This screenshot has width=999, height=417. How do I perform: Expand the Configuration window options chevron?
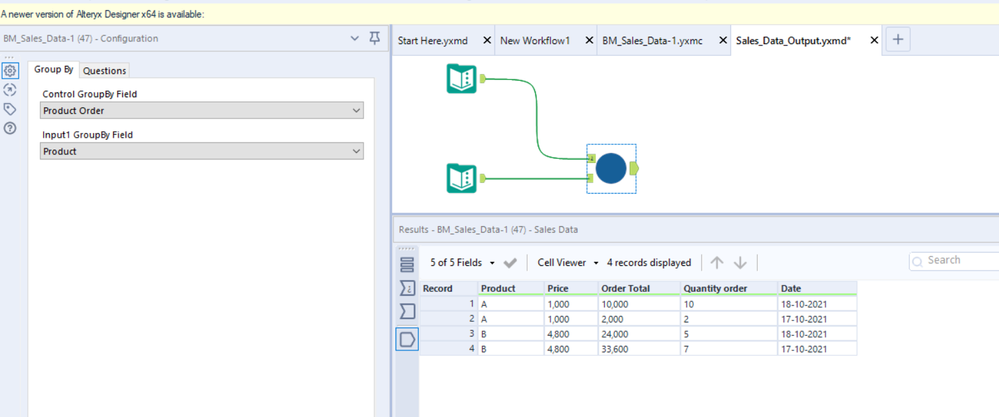[x=356, y=39]
